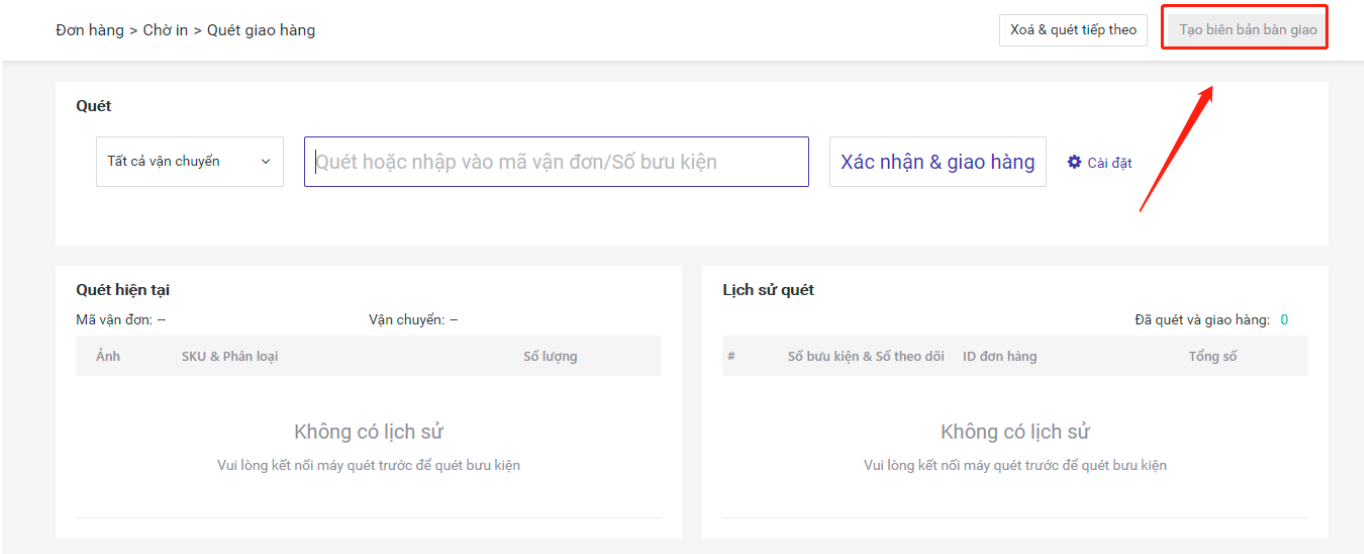Click the # column header in scan history
The image size is (1364, 554).
pos(731,356)
